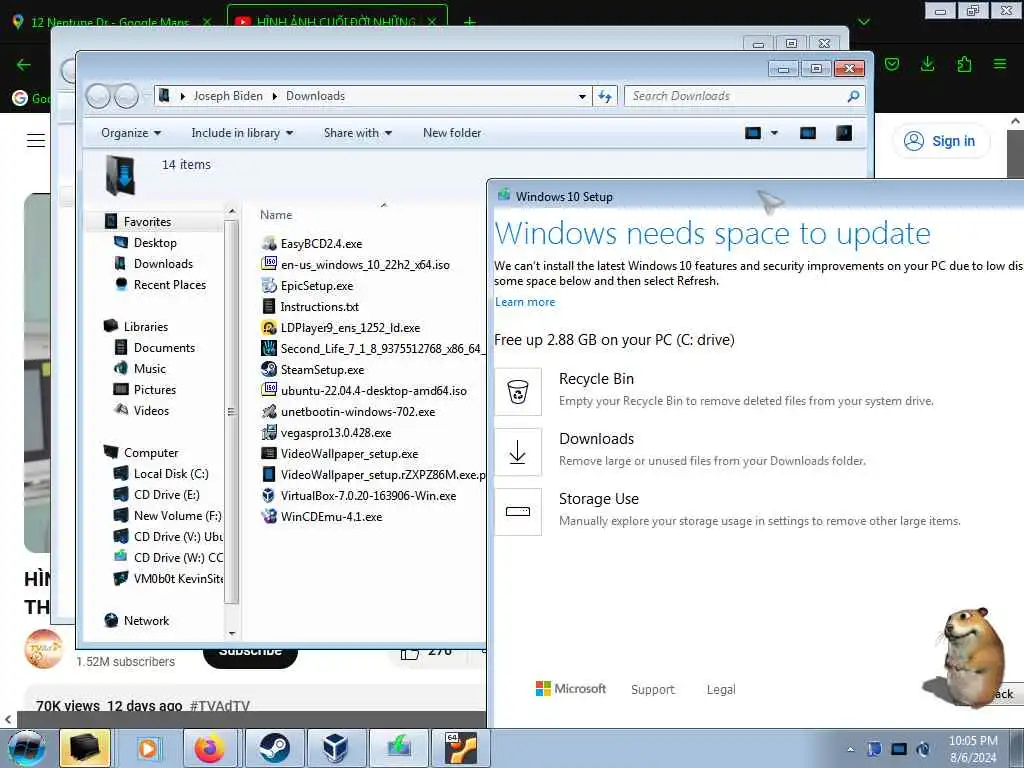Open the browser tab list chevron
The width and height of the screenshot is (1024, 768).
(x=864, y=22)
